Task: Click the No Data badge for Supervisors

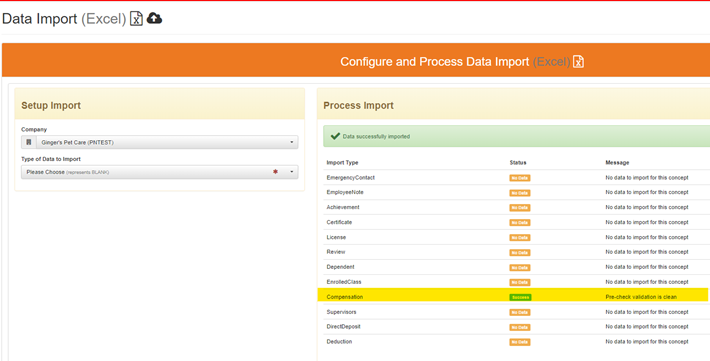Action: [520, 313]
